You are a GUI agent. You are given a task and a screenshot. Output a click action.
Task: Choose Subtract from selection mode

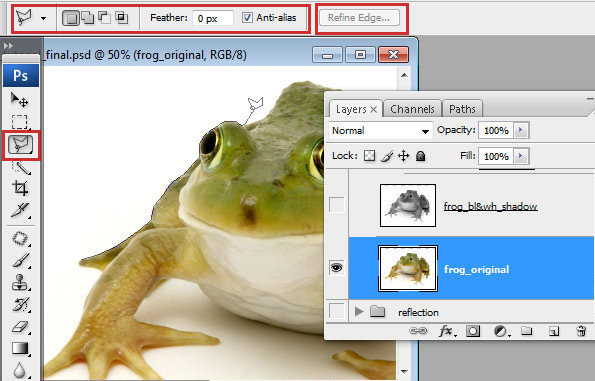point(104,17)
